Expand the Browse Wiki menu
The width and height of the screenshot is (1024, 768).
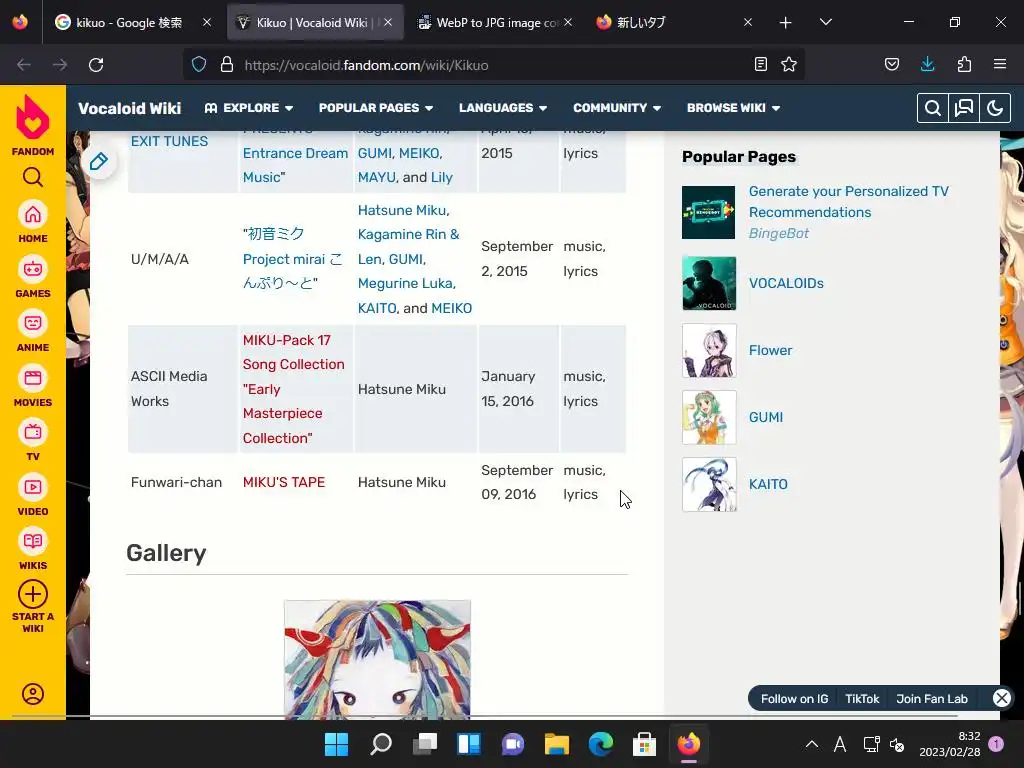pos(733,108)
